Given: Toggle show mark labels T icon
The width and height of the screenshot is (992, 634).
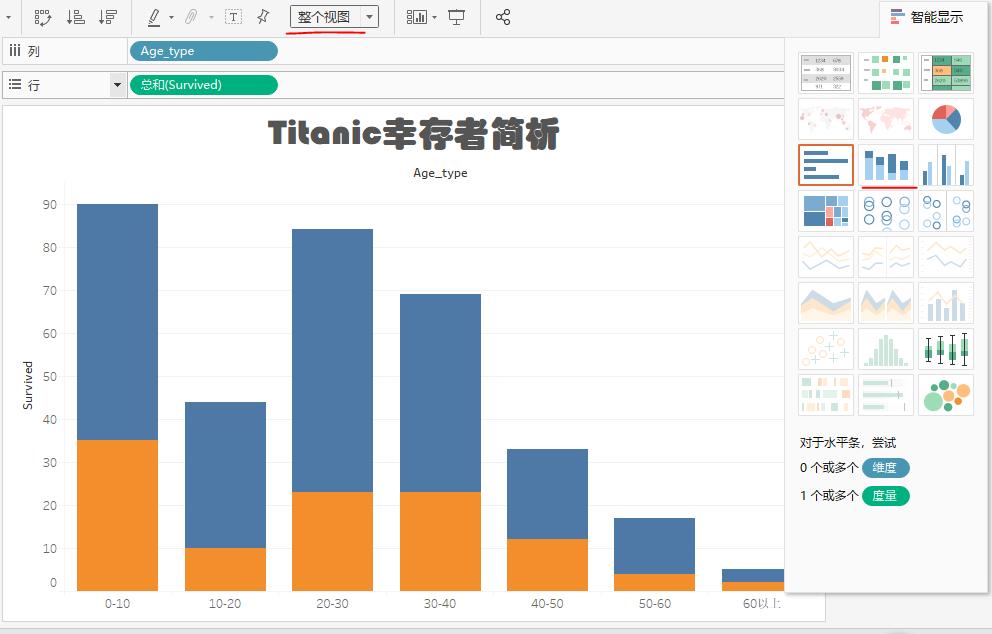Looking at the screenshot, I should 233,17.
